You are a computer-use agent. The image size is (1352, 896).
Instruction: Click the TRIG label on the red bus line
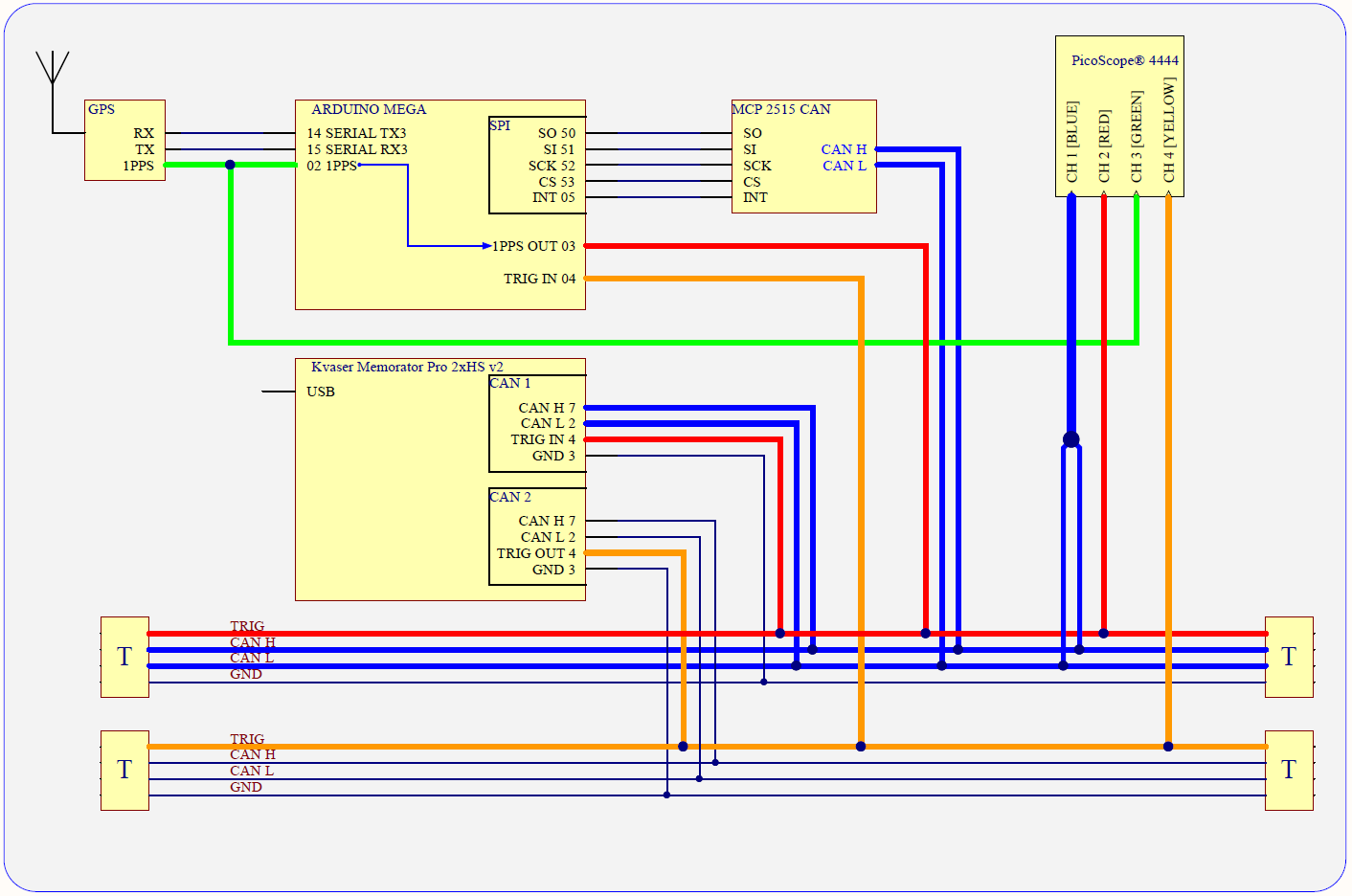point(247,626)
